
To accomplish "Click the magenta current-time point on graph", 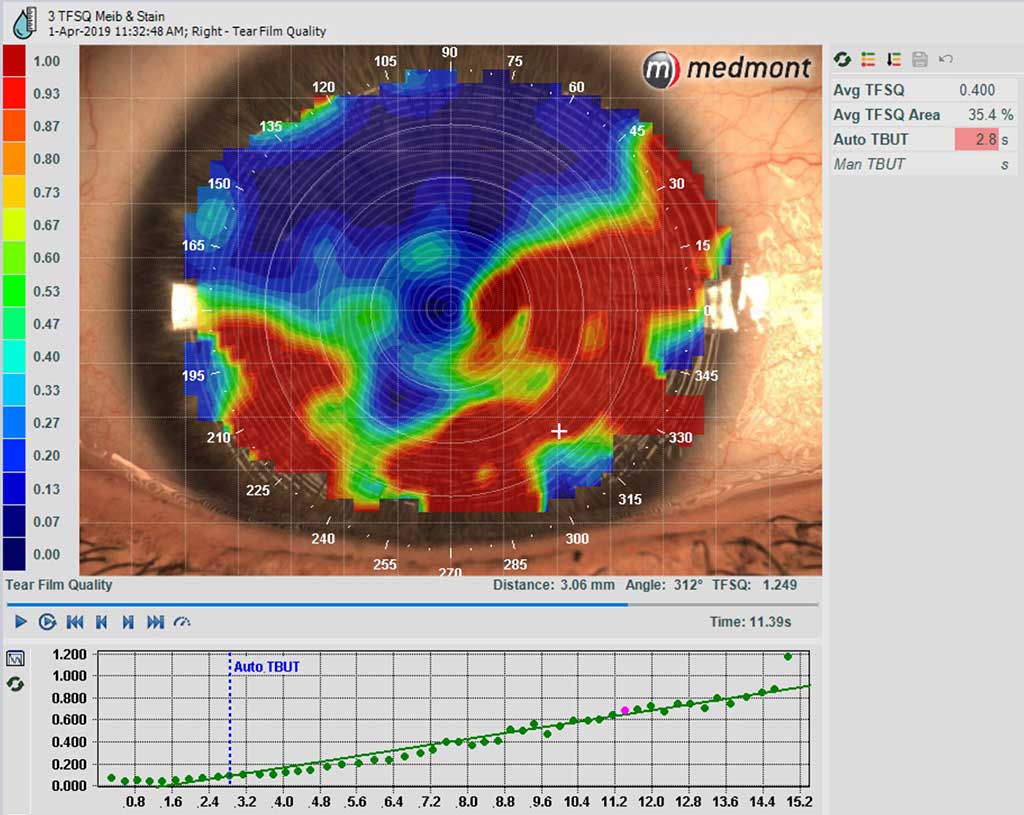I will [625, 710].
